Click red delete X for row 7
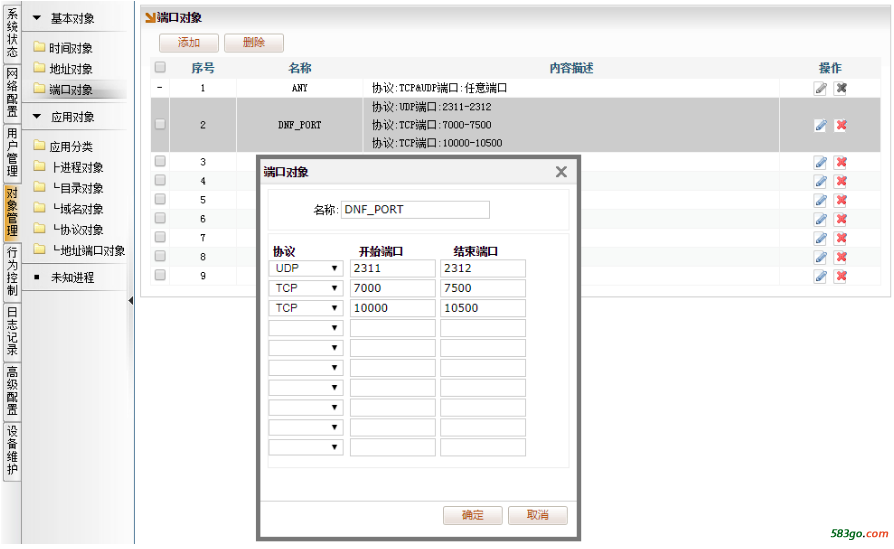Screen dimensions: 894x549 840,238
